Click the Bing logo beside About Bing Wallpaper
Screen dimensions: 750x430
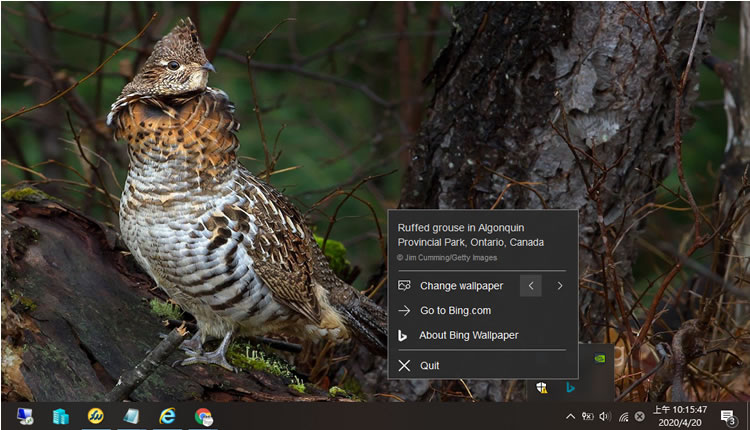(x=402, y=336)
